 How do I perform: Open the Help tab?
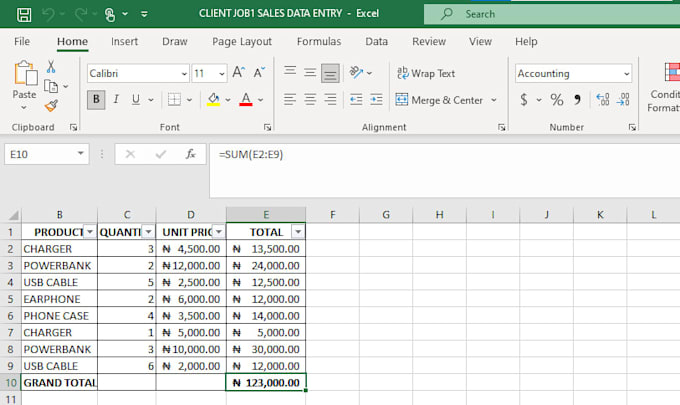pos(526,42)
